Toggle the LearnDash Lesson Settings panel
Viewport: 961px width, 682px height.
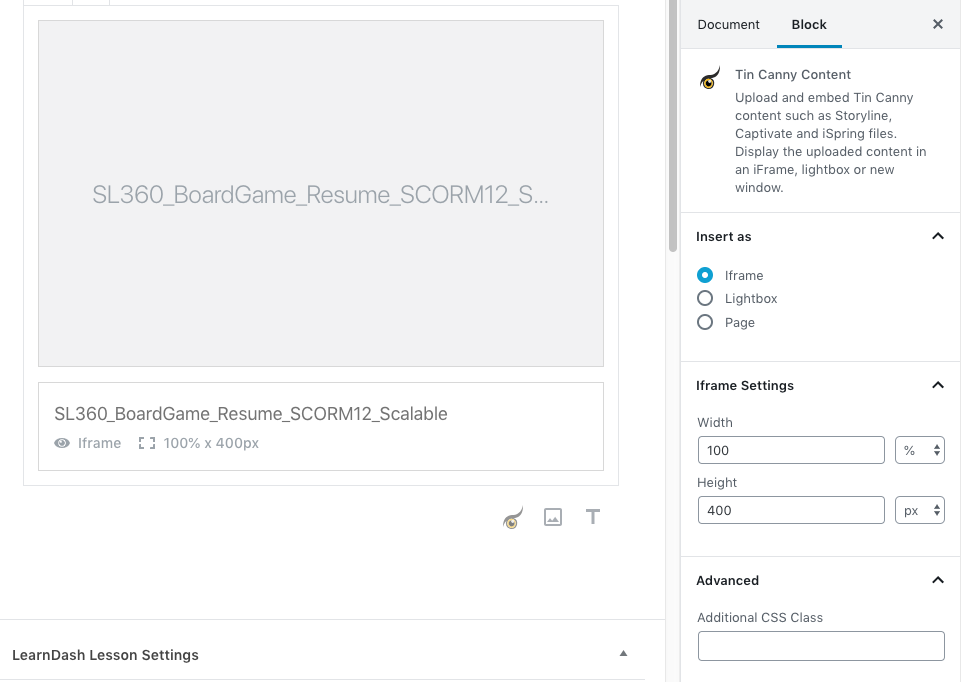[623, 654]
